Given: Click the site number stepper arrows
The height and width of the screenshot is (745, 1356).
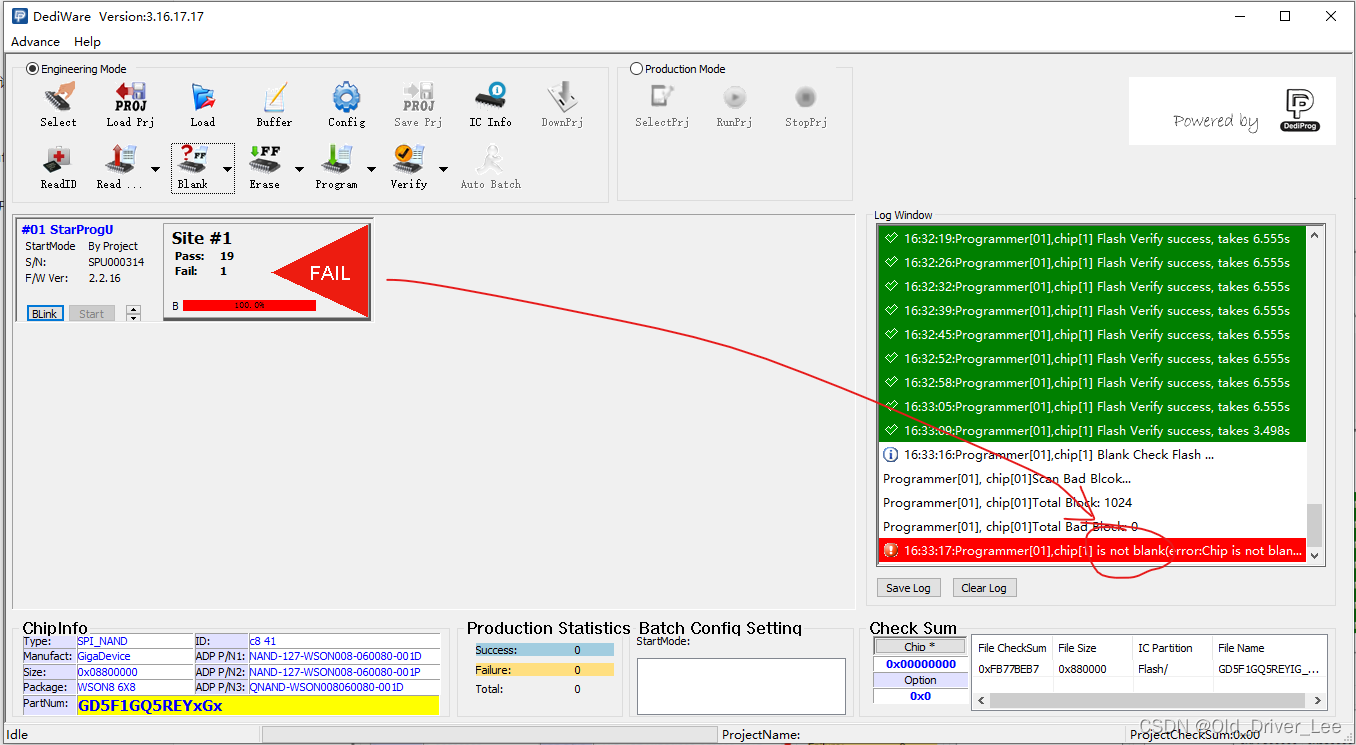Looking at the screenshot, I should [x=133, y=313].
